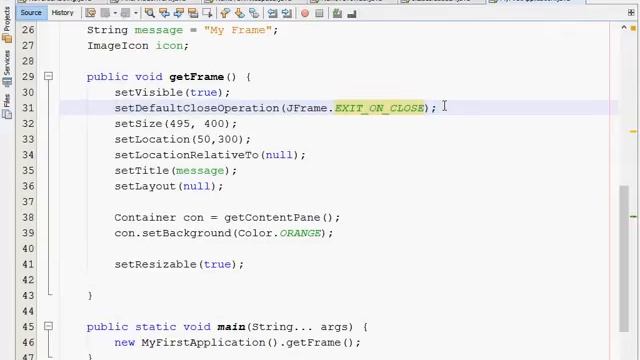Click line number 31 in gutter
Viewport: 640px width, 360px height.
point(28,108)
